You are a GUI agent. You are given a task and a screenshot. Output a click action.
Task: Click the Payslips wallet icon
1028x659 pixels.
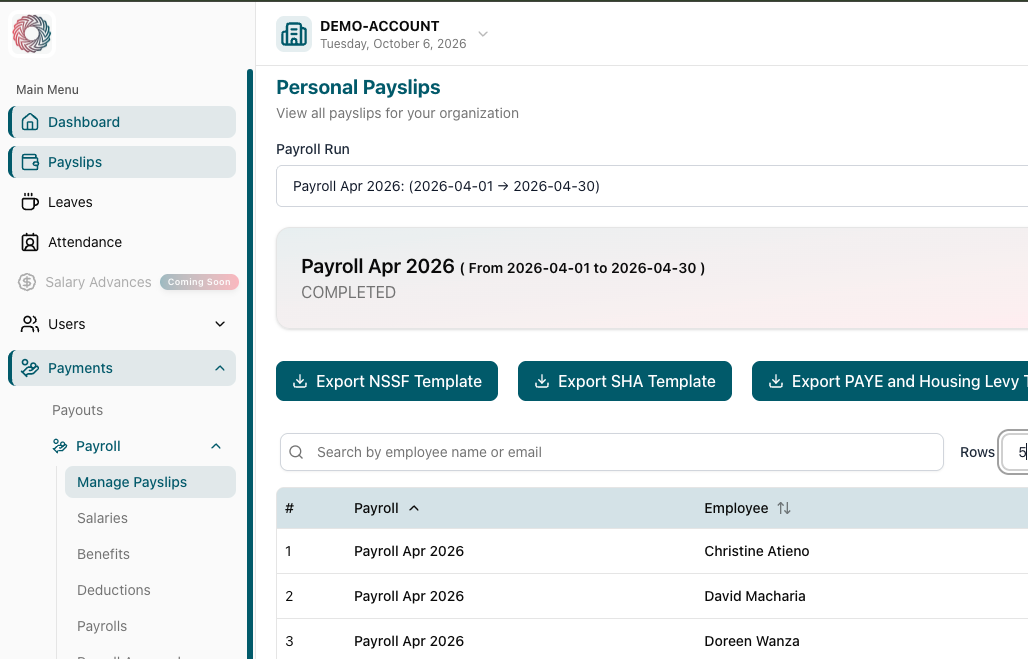click(x=30, y=162)
